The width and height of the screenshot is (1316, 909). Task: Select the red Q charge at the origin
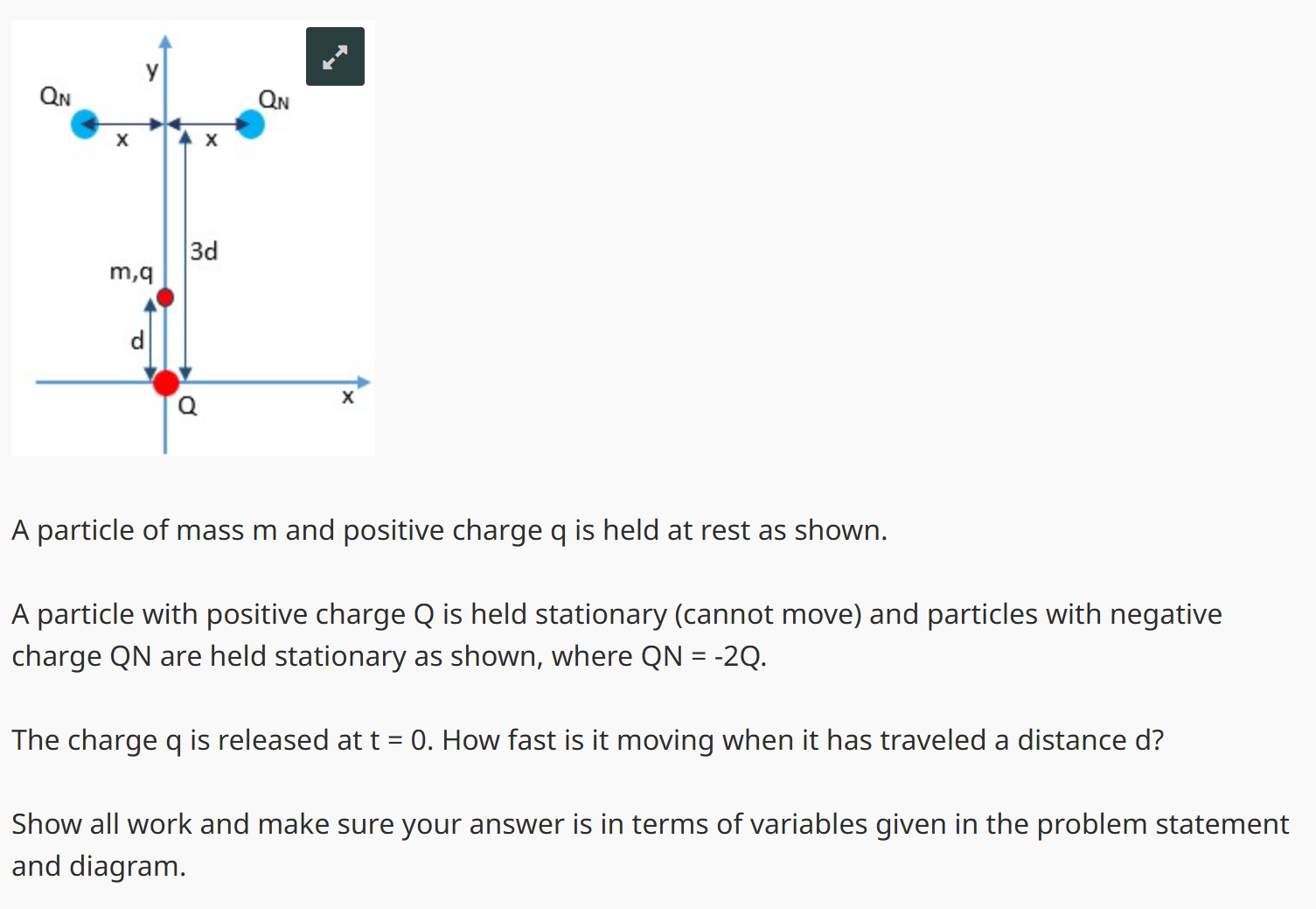164,382
